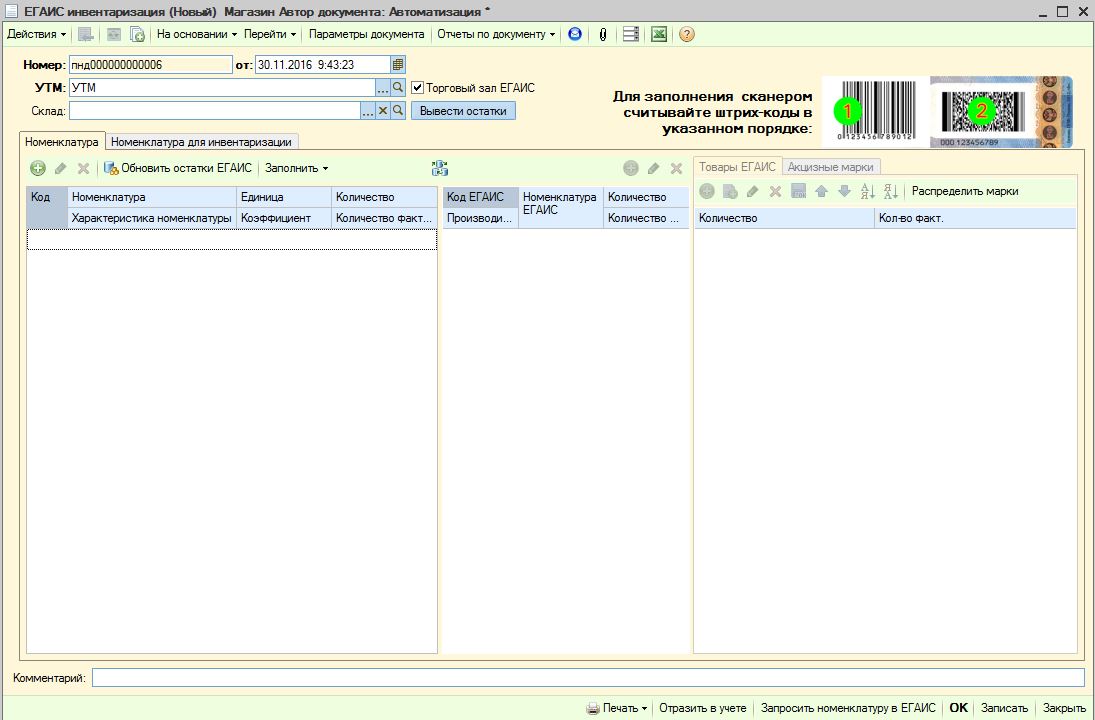This screenshot has height=720, width=1095.
Task: Click the printer icon at the bottom bar
Action: 593,708
